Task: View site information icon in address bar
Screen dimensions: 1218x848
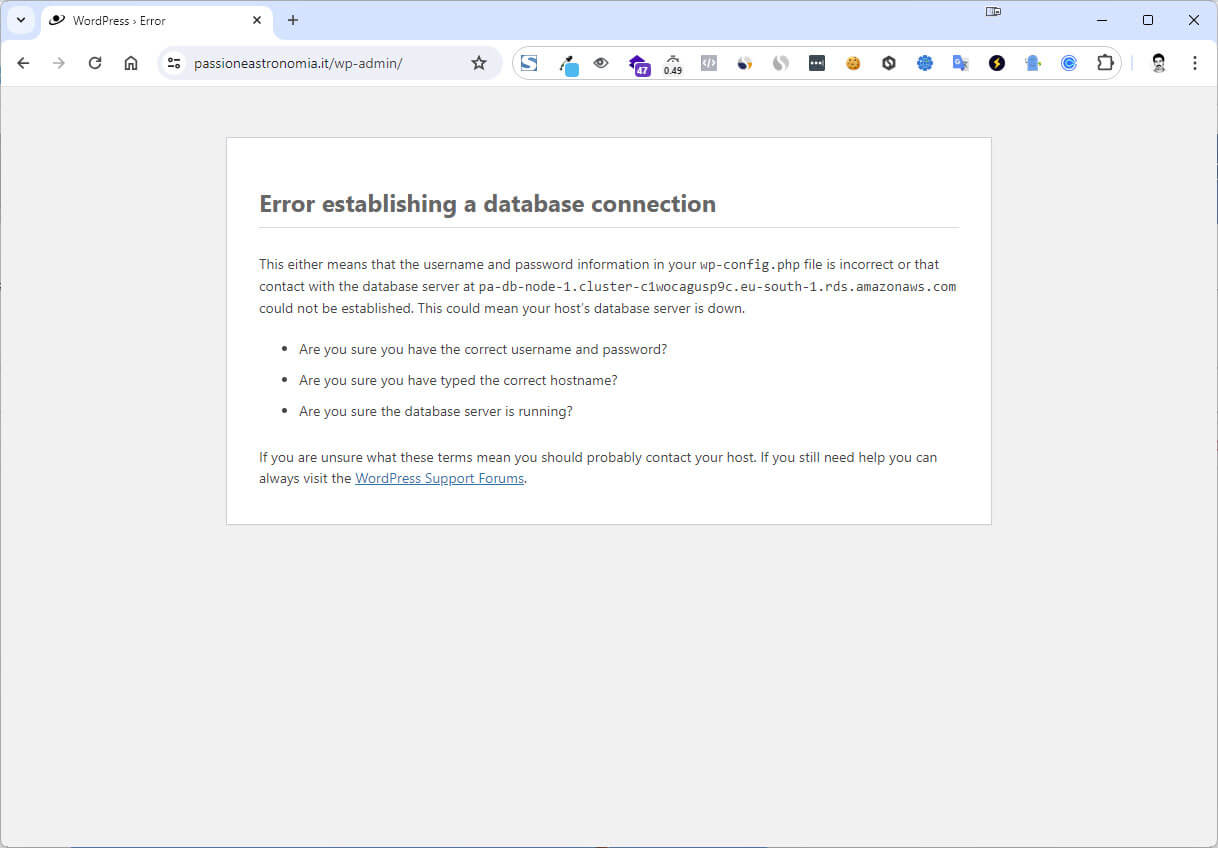Action: point(174,63)
